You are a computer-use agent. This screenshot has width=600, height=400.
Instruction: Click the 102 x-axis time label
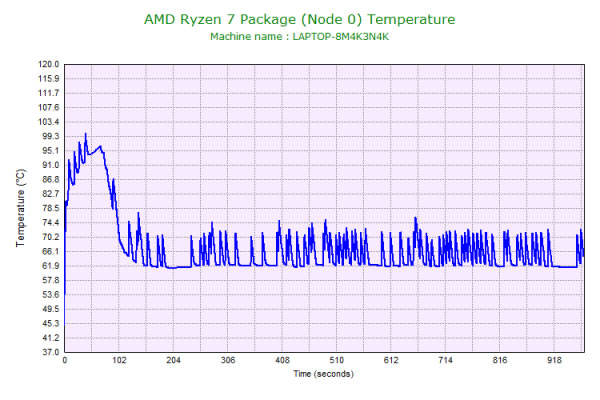point(119,360)
